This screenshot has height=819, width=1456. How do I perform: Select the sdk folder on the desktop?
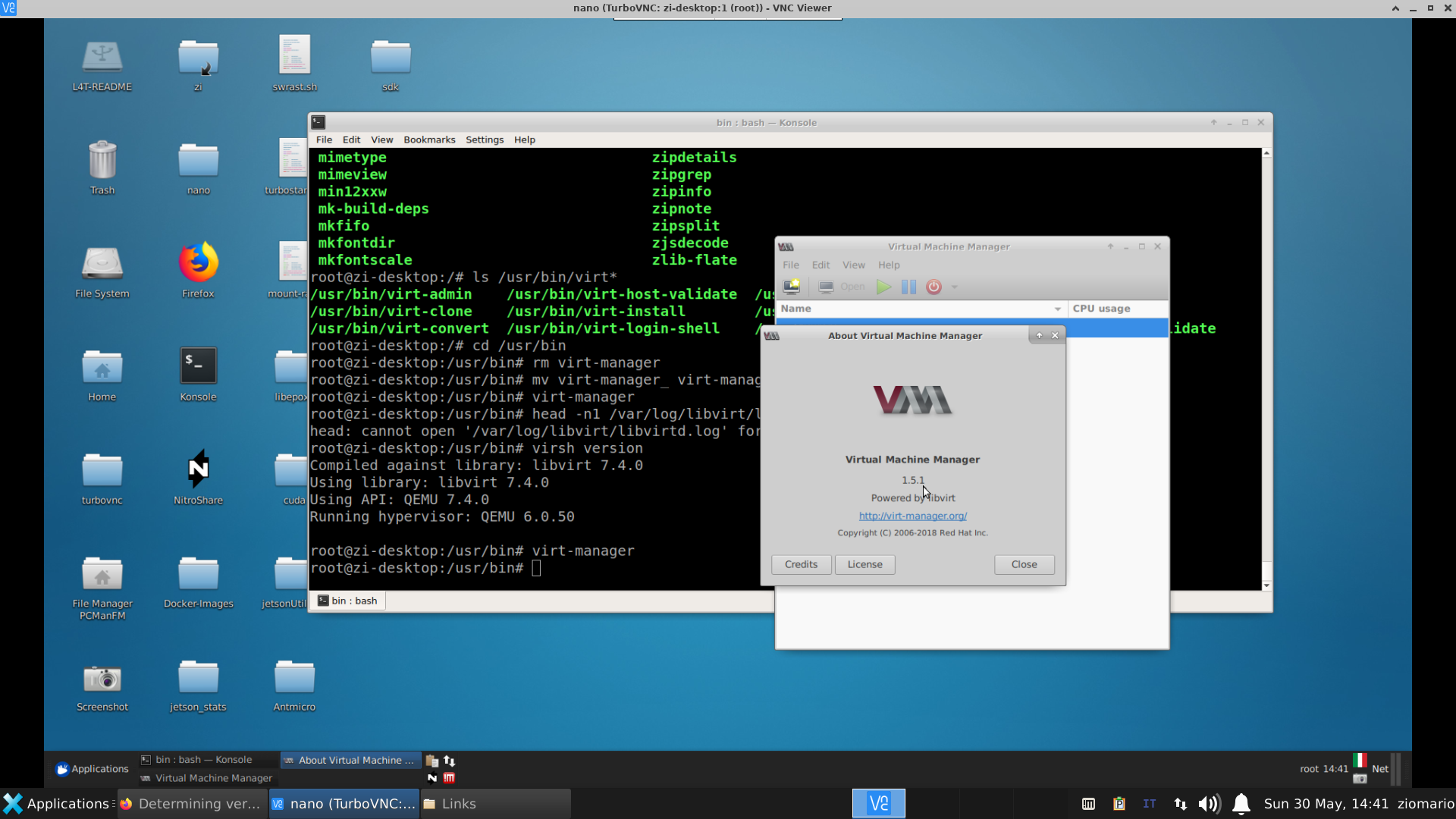click(x=391, y=64)
